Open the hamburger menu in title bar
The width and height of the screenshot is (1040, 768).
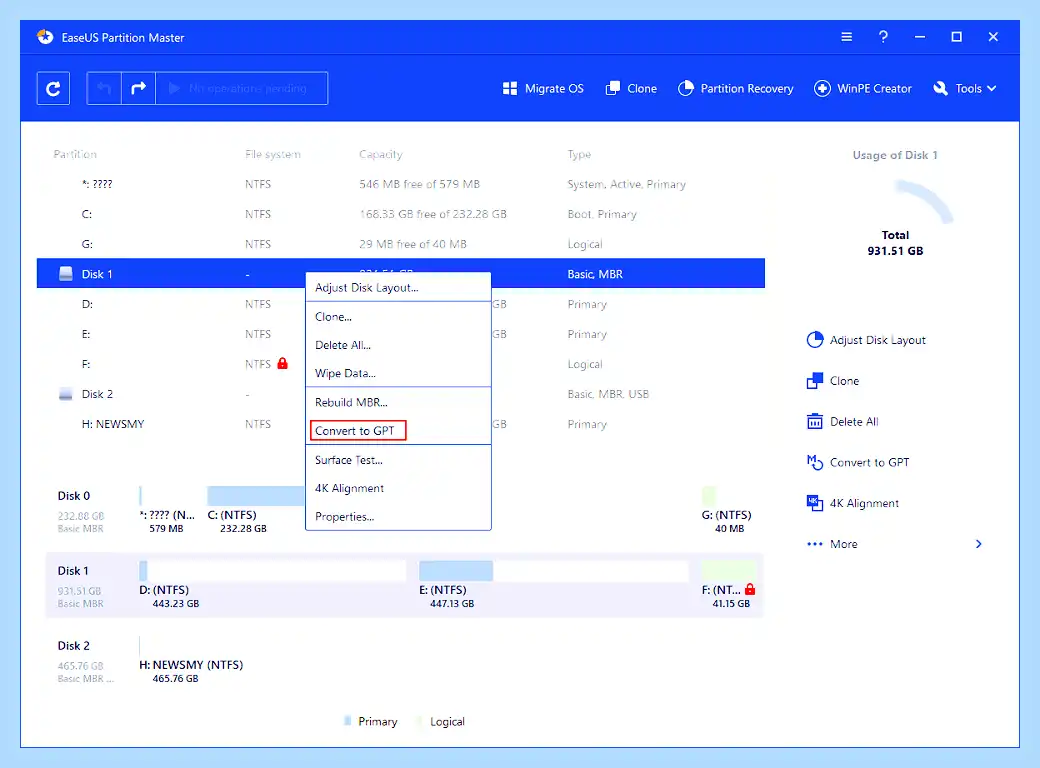(x=846, y=37)
